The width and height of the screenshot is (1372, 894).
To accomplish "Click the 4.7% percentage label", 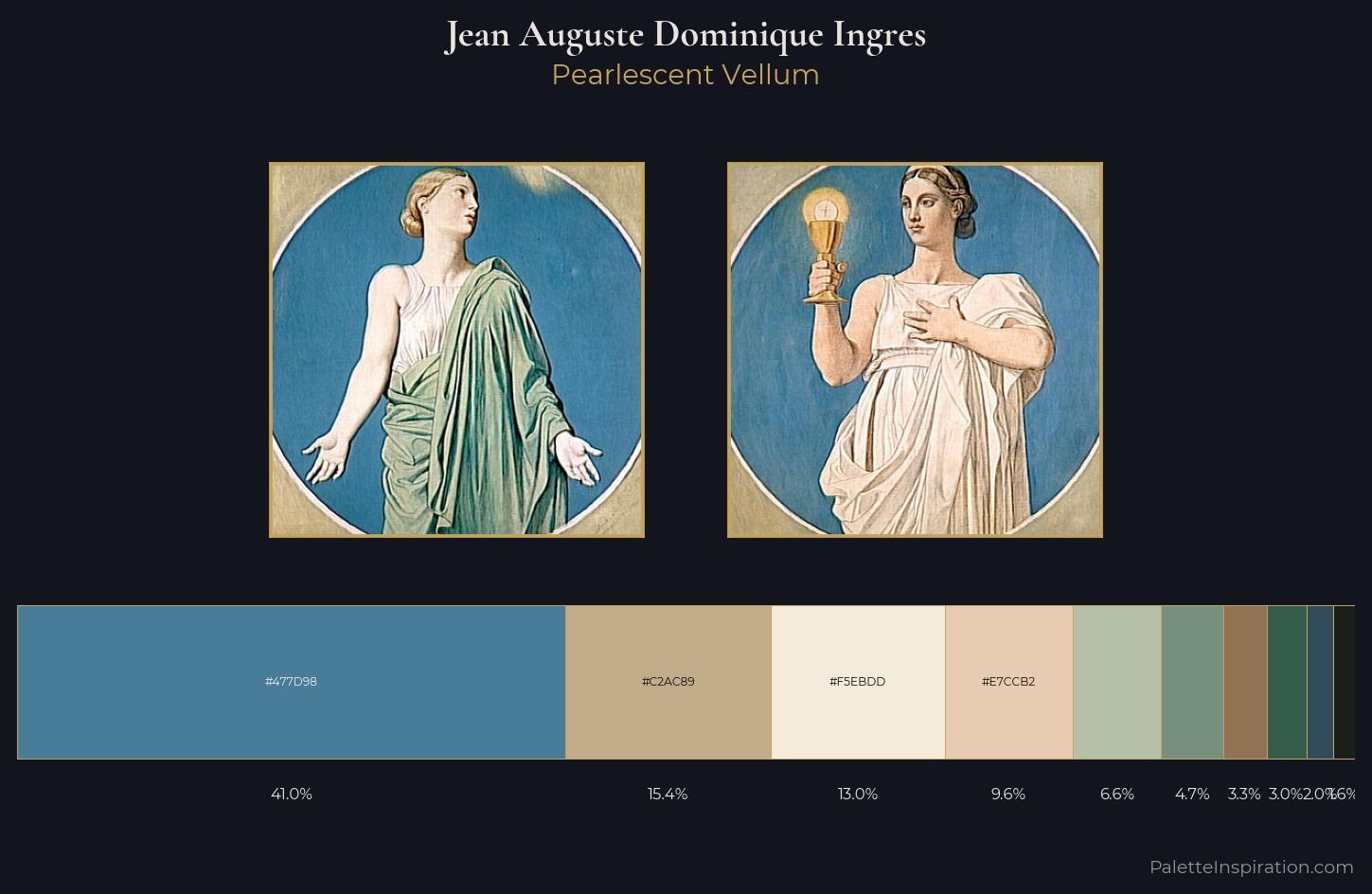I will pos(1192,794).
